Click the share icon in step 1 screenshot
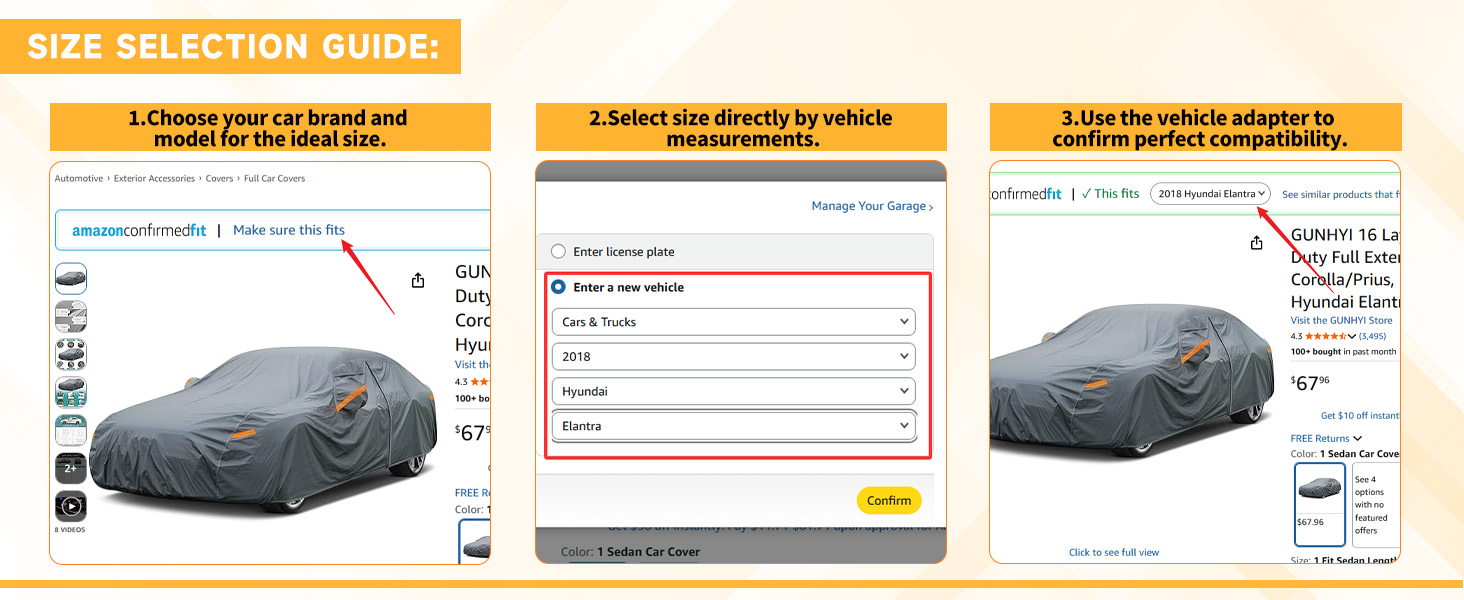Viewport: 1464px width, 600px height. (x=418, y=281)
